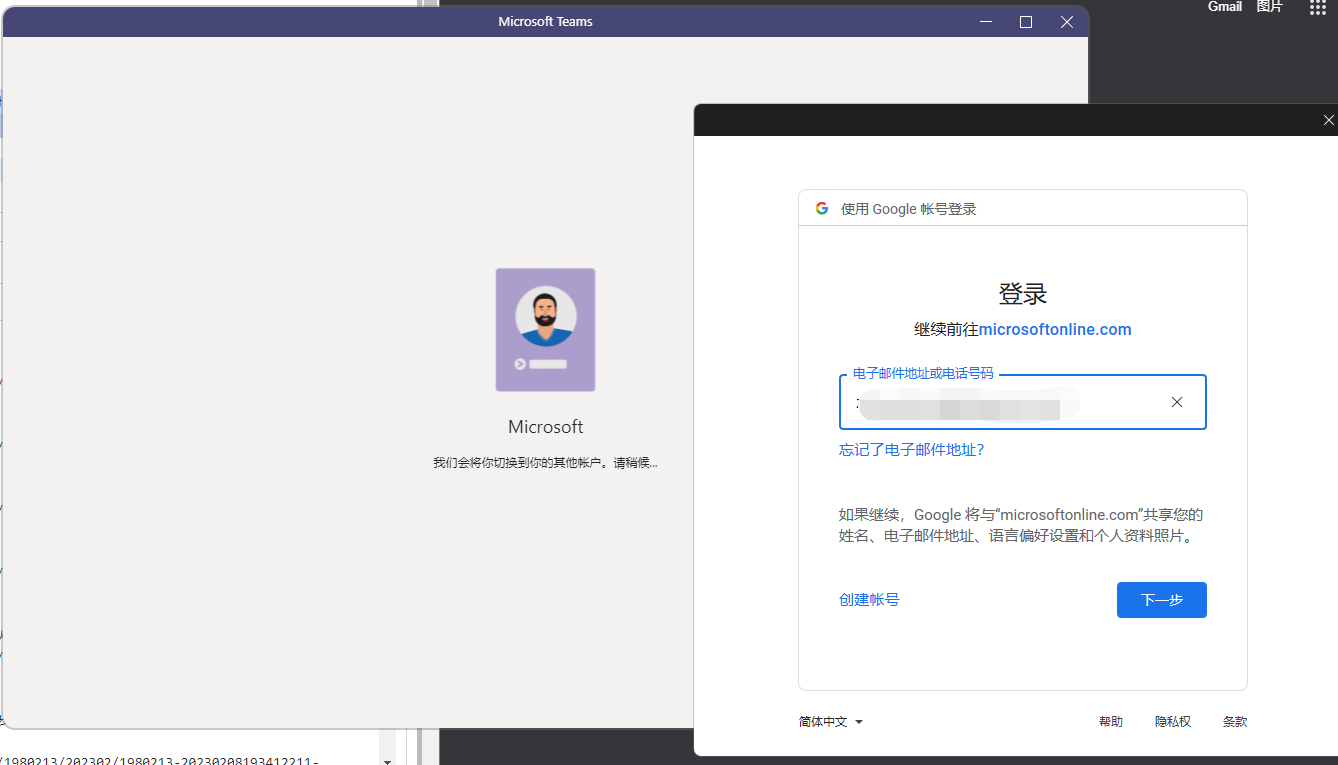Open the microsoftonline.com link
The image size is (1338, 765).
point(1055,328)
